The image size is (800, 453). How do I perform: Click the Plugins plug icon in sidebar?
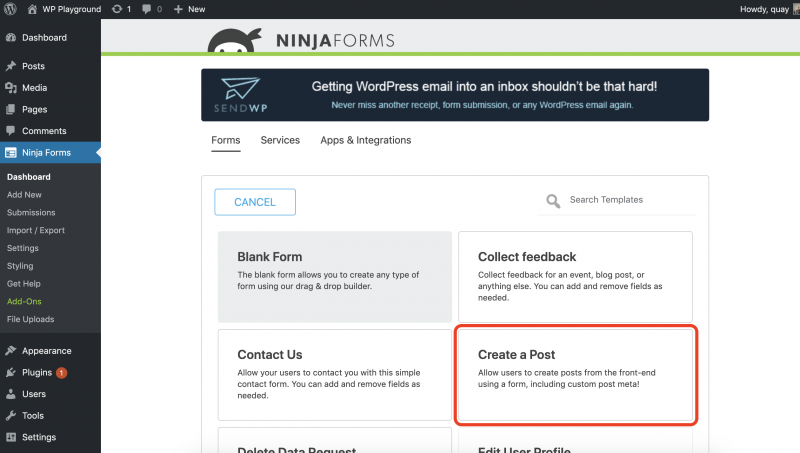(x=11, y=372)
